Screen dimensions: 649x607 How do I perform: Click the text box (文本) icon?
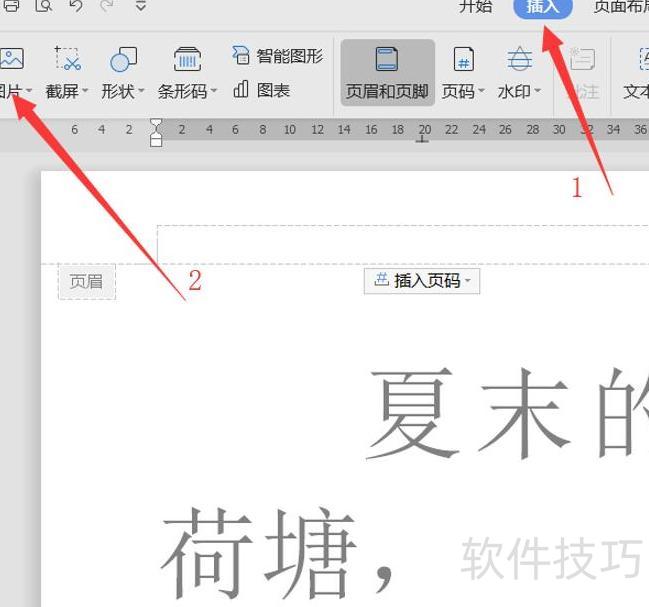643,59
